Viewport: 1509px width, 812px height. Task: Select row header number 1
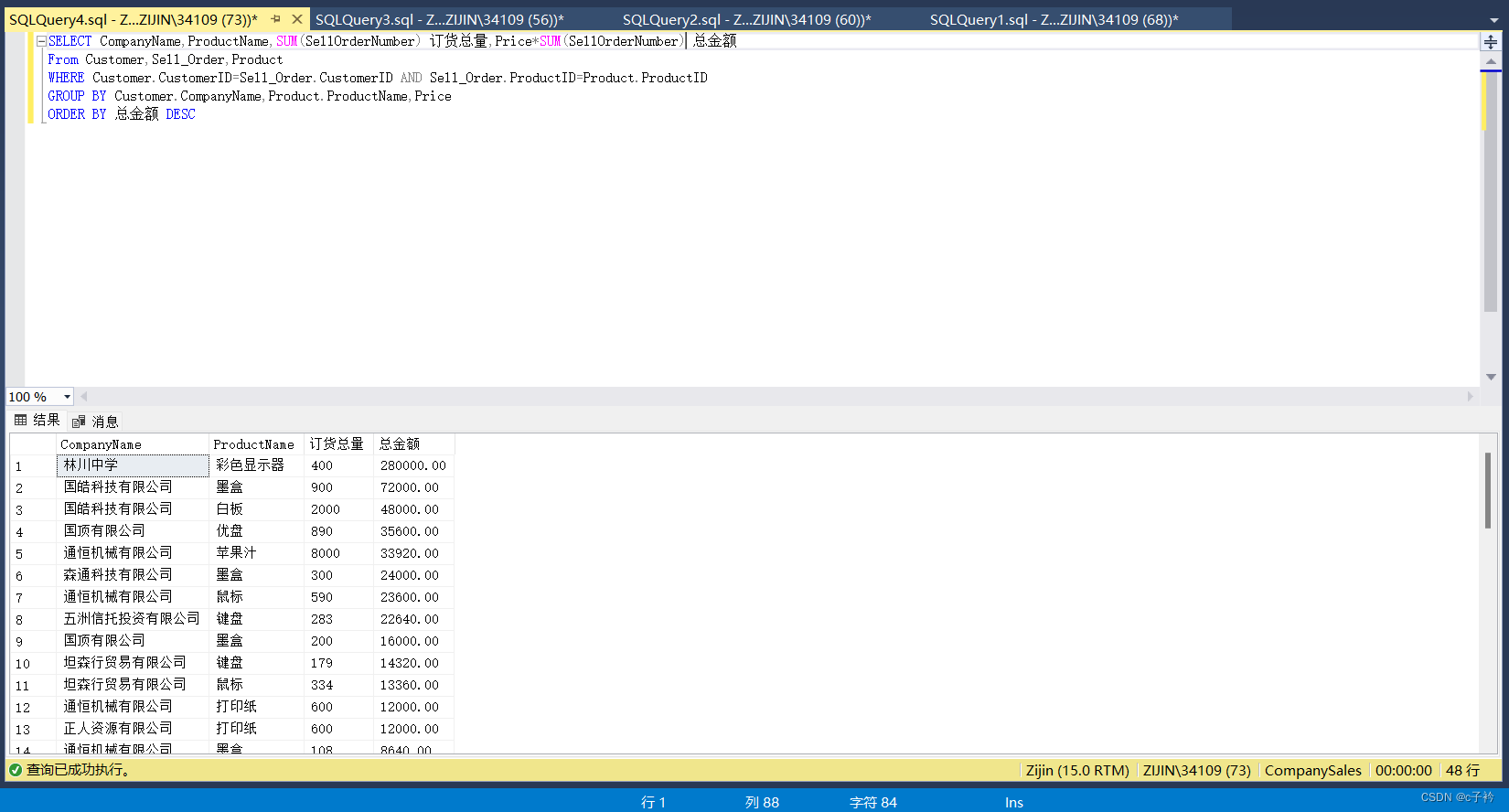point(33,466)
